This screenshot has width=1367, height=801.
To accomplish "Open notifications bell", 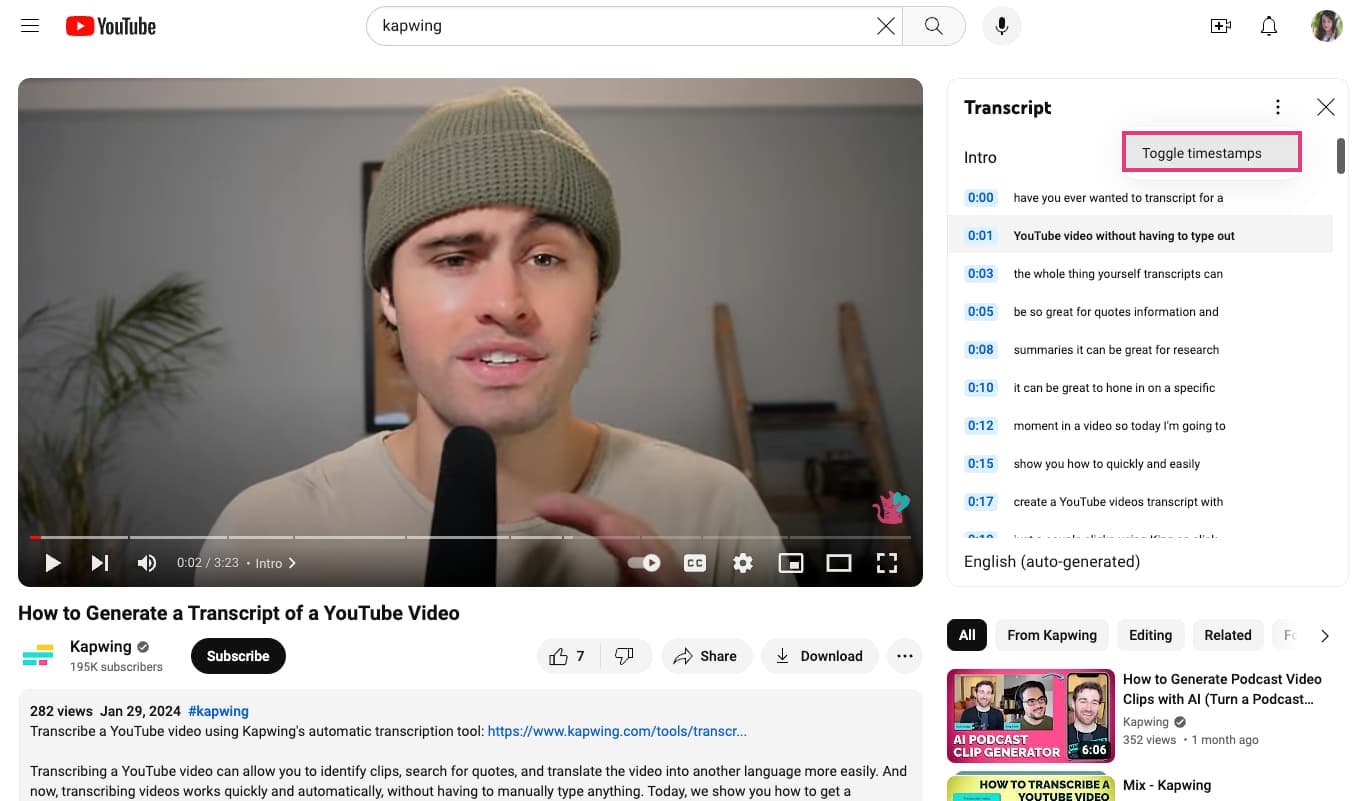I will [x=1269, y=26].
